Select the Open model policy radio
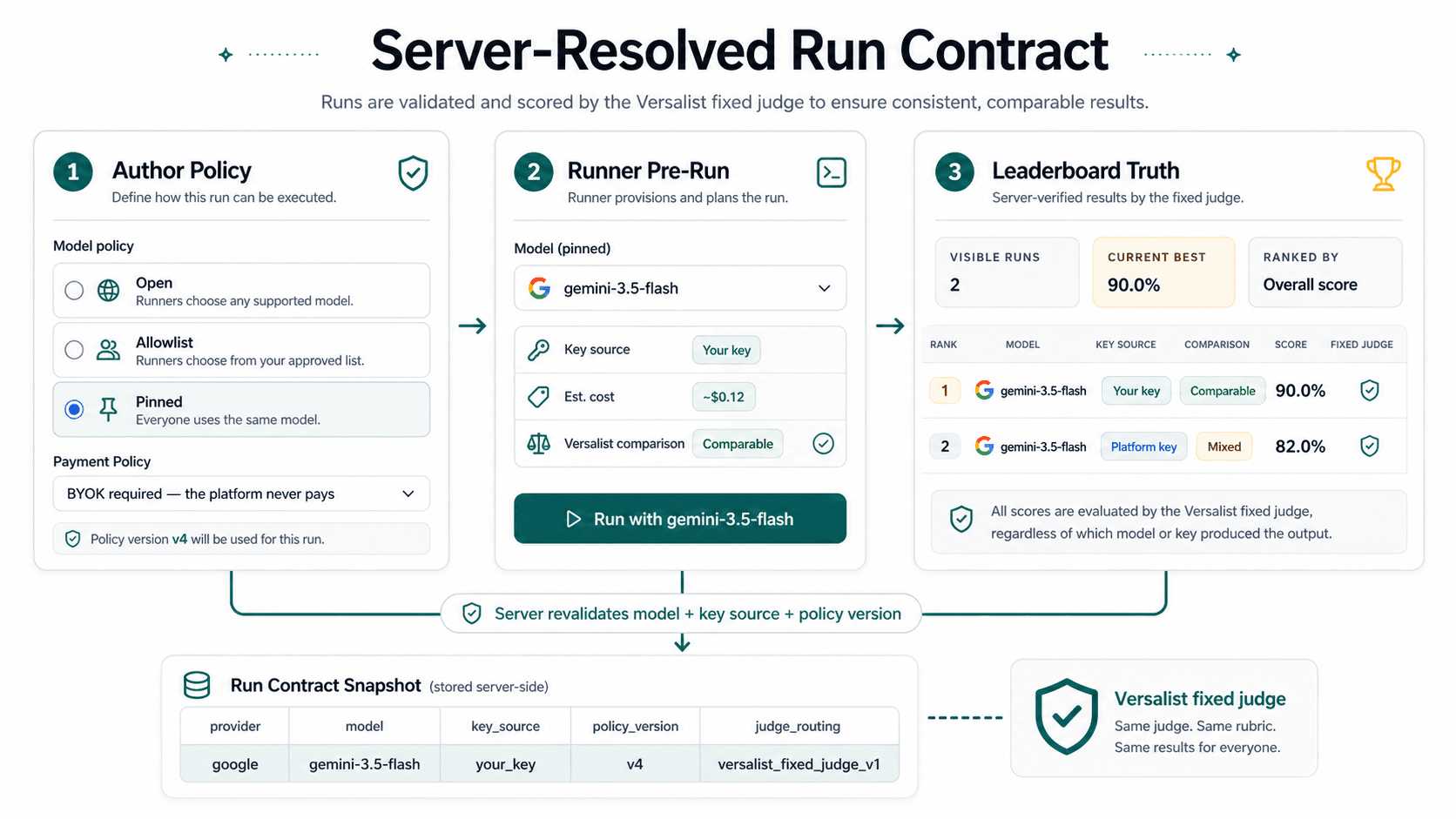This screenshot has width=1456, height=819. pyautogui.click(x=74, y=291)
